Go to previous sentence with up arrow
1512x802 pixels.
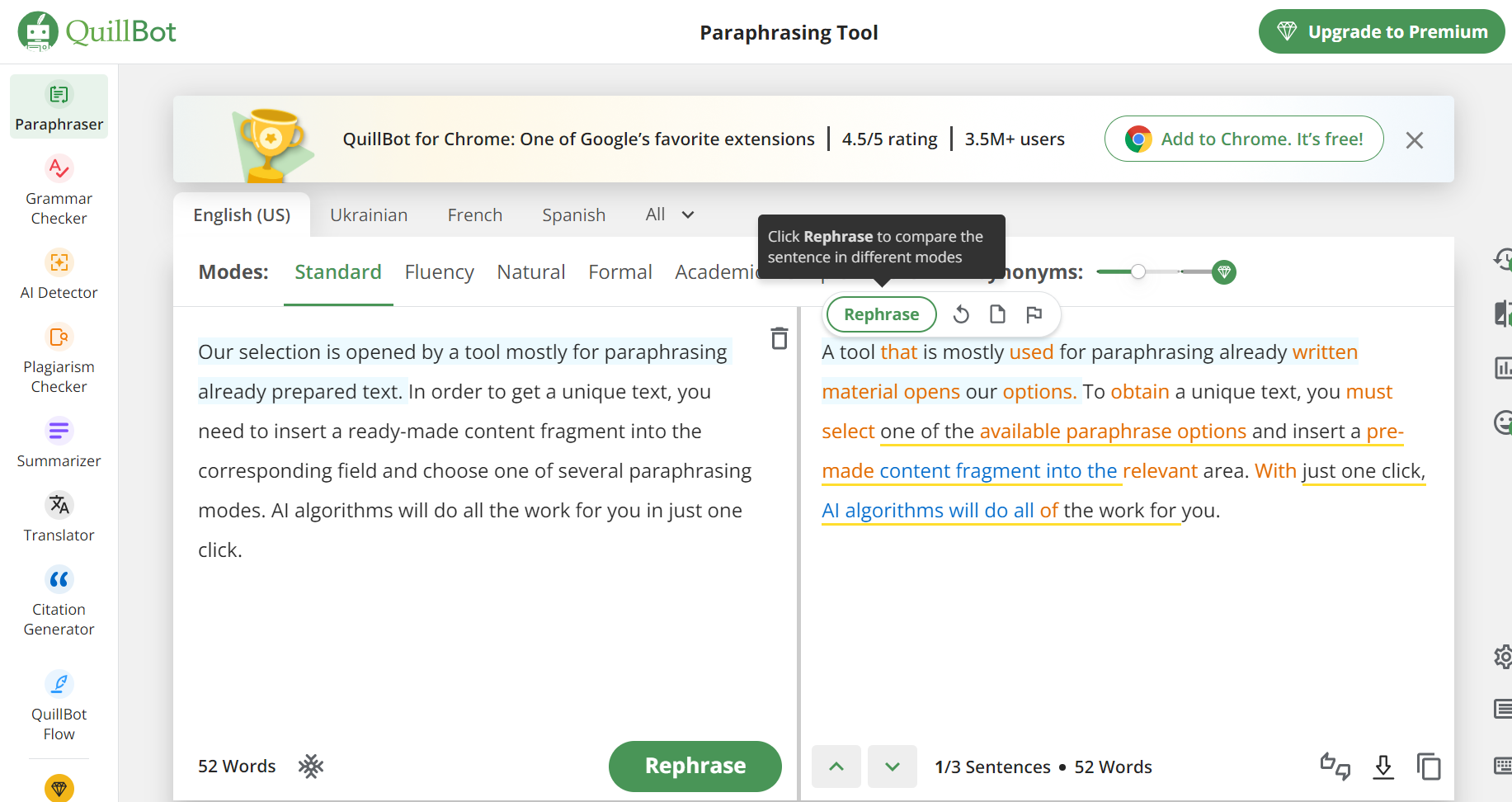tap(836, 767)
